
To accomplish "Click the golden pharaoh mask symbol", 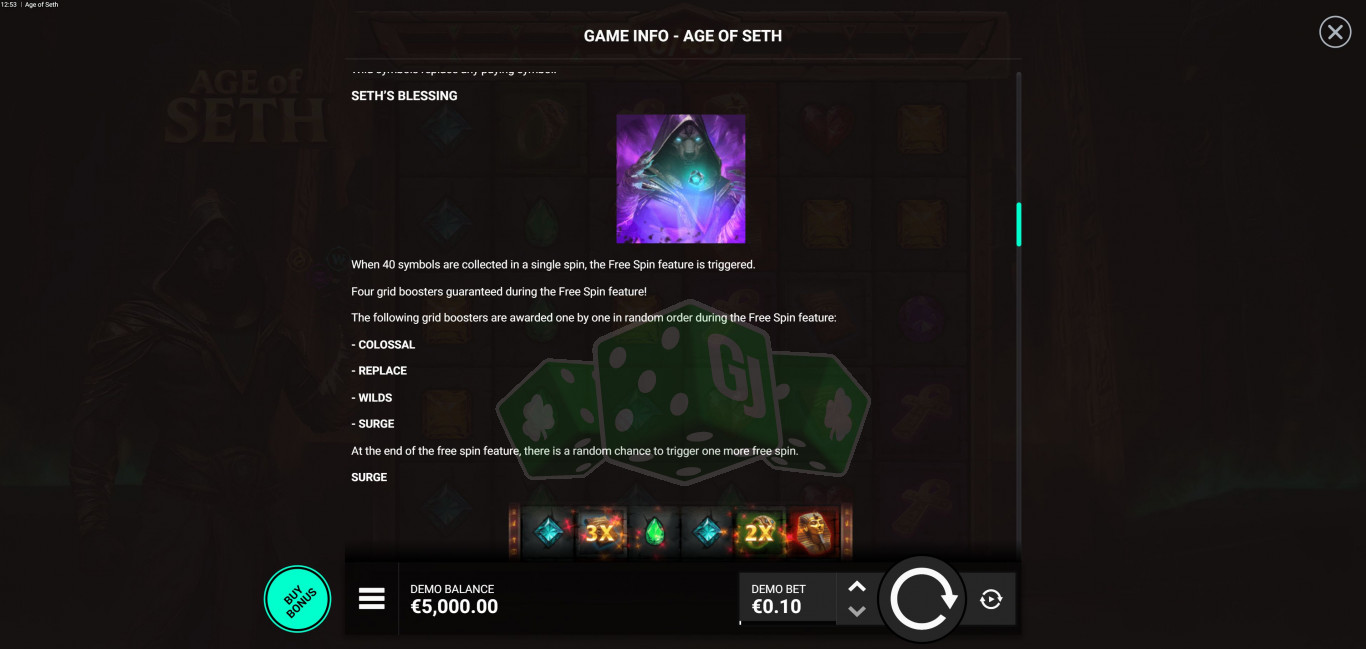I will click(x=812, y=532).
